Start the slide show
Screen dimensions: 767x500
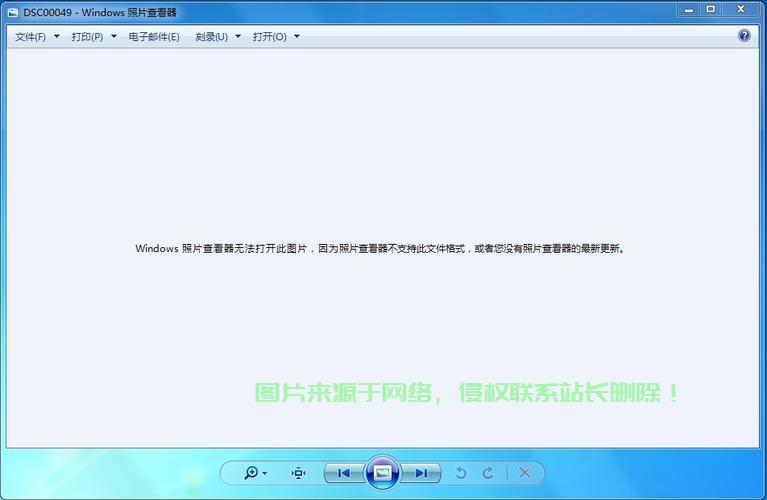pyautogui.click(x=383, y=473)
